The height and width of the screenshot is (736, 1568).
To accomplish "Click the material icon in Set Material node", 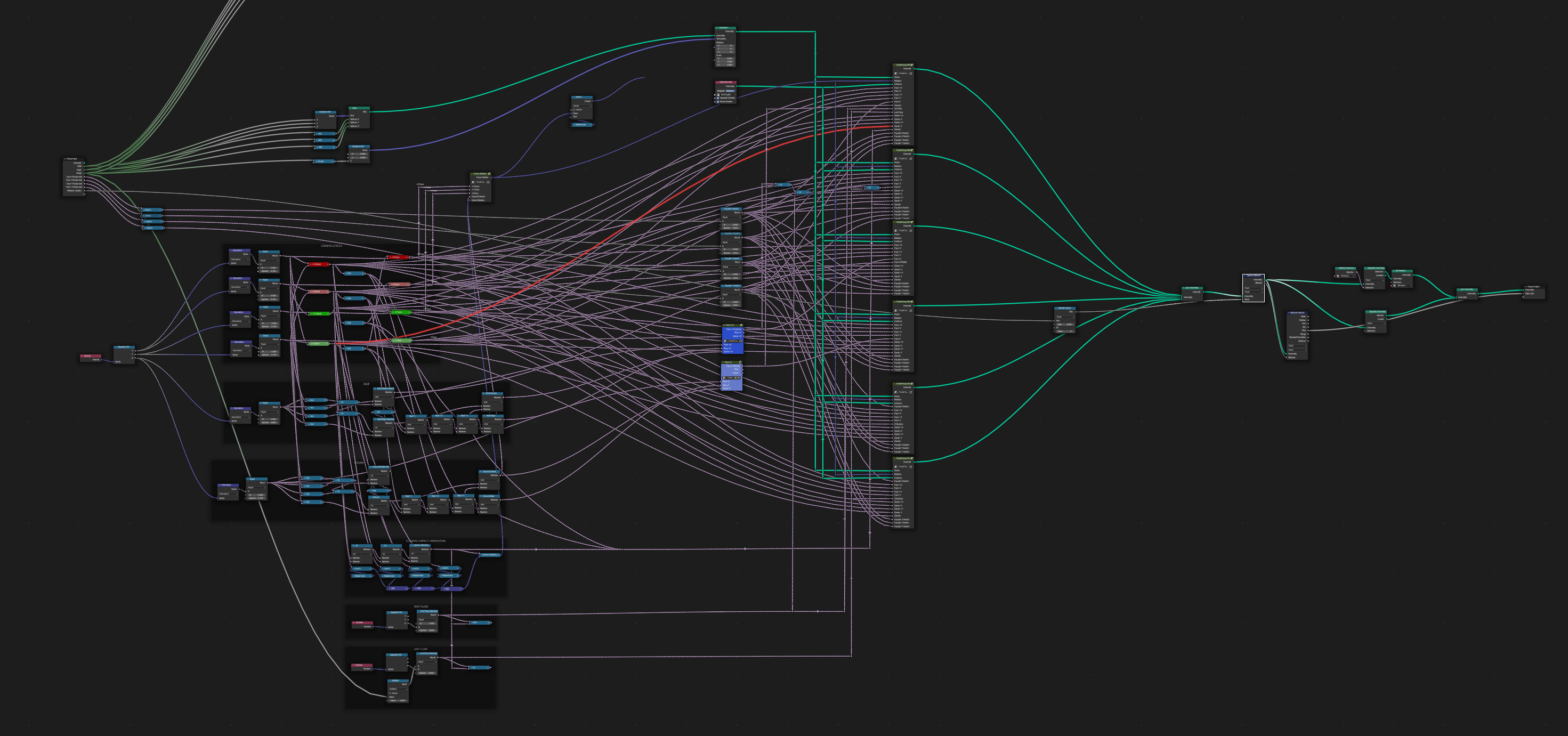I will coord(1395,286).
